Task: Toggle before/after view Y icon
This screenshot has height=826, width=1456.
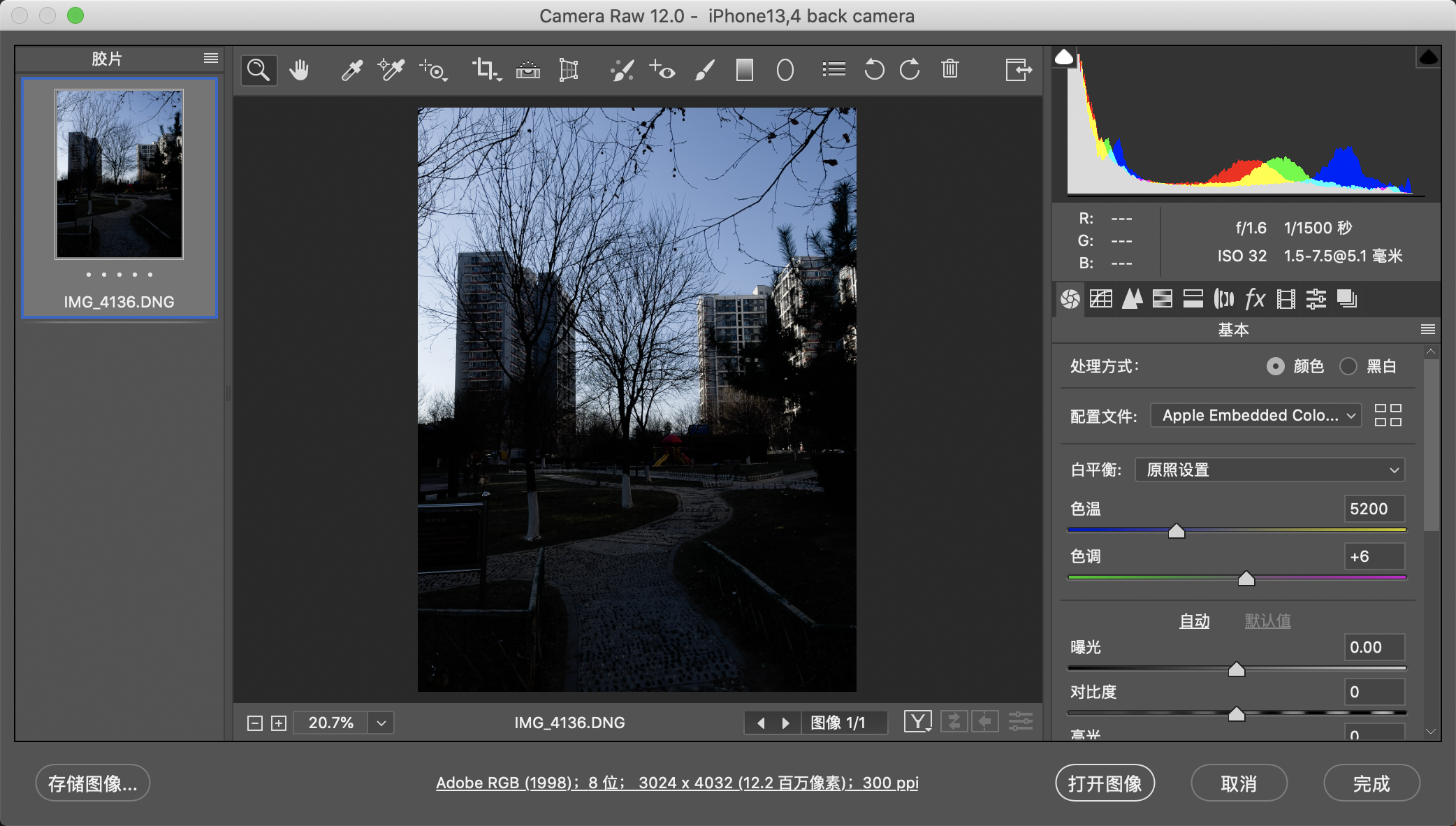Action: [917, 721]
